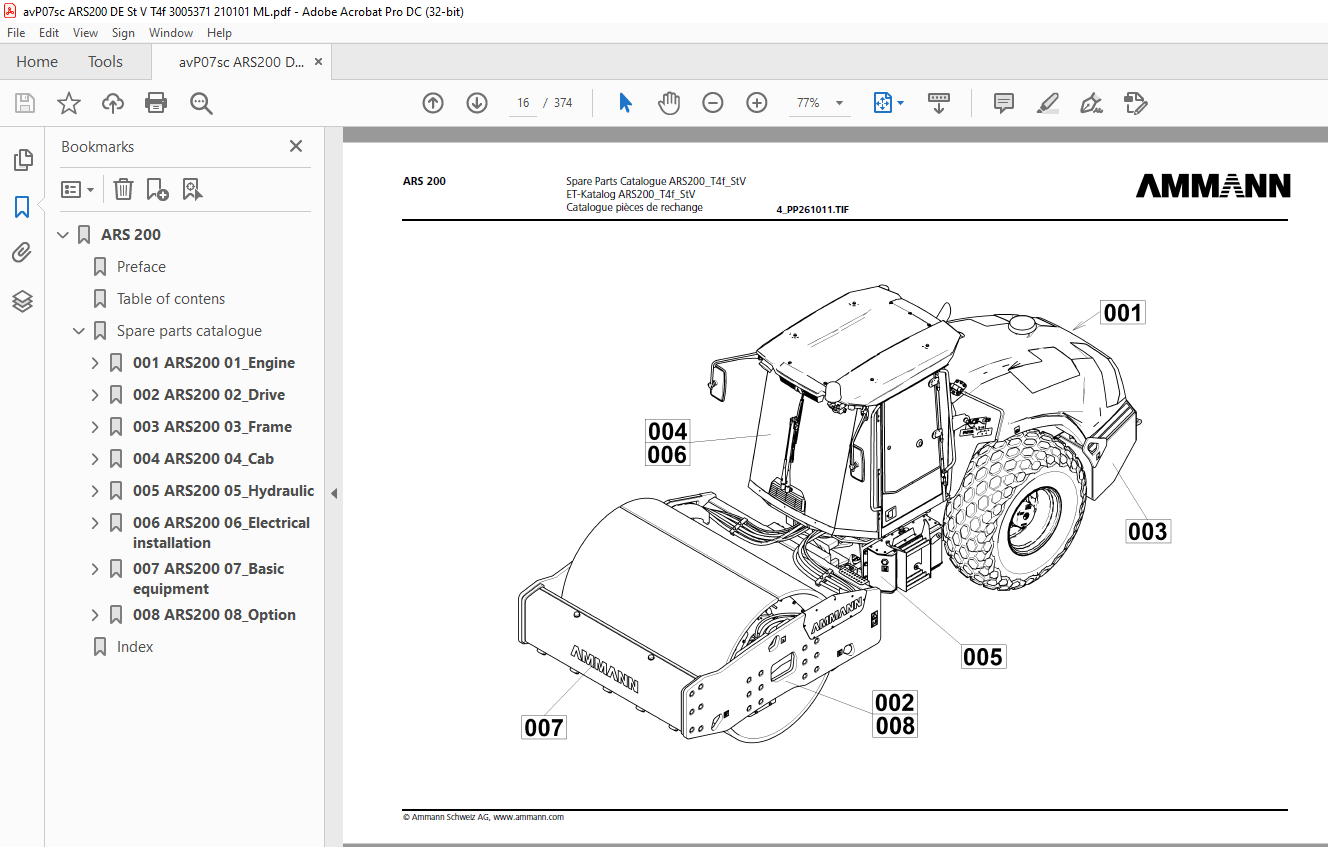
Task: Jump to the Preface bookmark
Action: click(x=141, y=267)
